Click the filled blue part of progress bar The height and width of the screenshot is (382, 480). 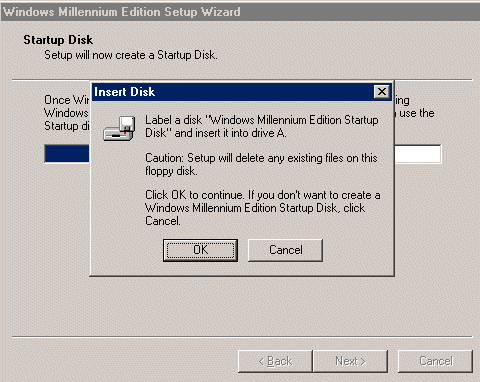point(67,154)
